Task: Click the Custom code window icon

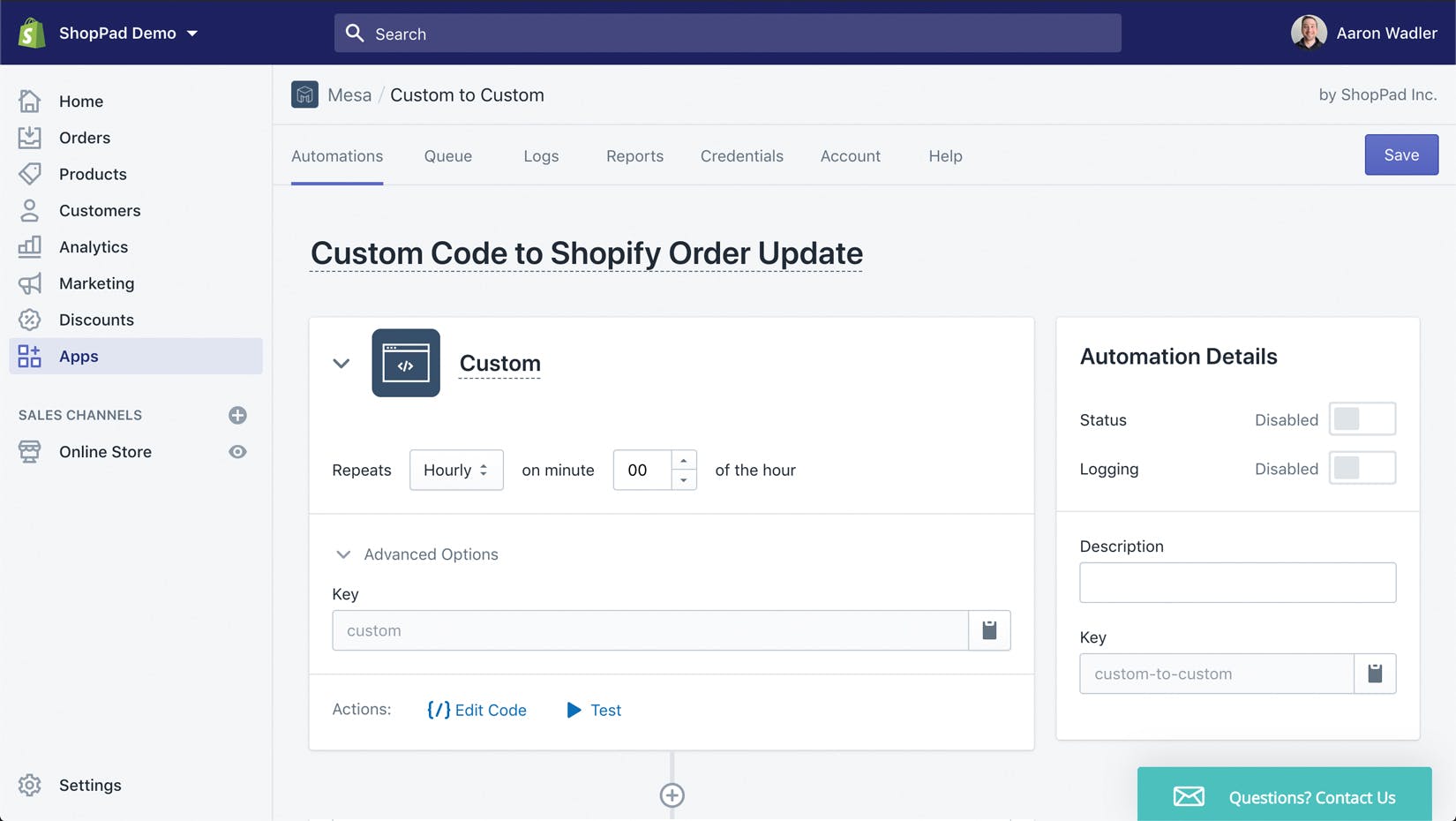Action: (406, 363)
